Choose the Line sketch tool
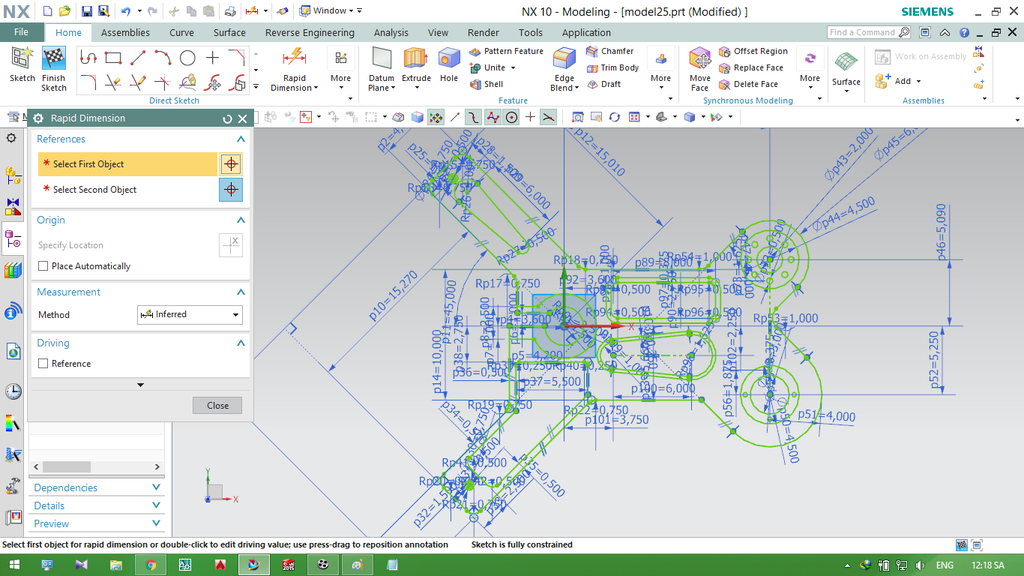 coord(138,58)
